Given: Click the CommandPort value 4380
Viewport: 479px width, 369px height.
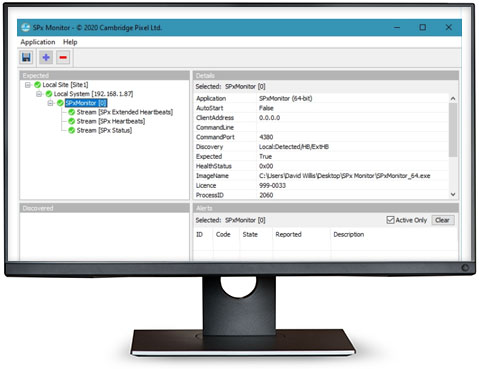Looking at the screenshot, I should [266, 137].
